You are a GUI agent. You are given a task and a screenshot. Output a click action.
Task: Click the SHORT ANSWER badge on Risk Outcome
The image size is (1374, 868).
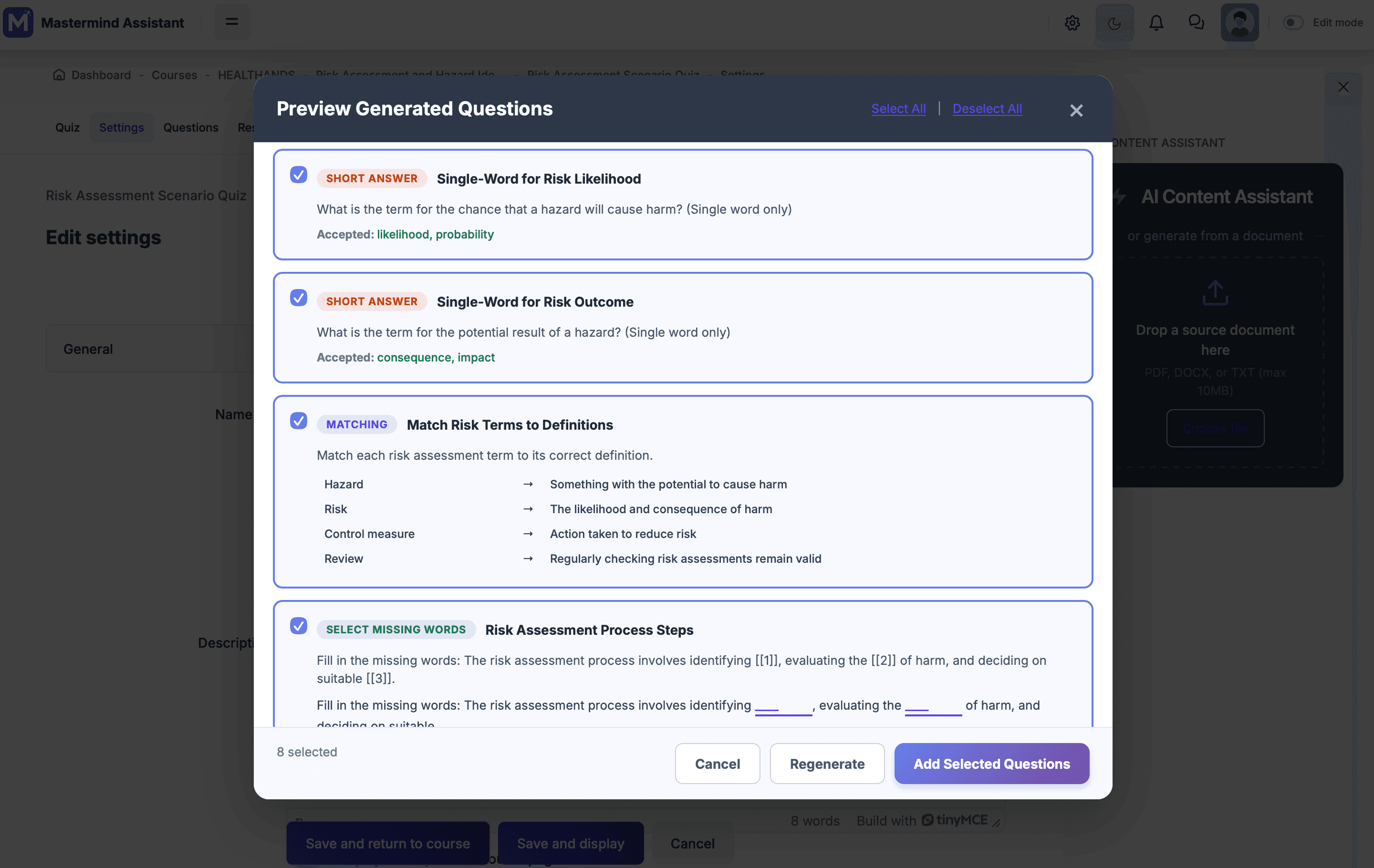click(372, 302)
